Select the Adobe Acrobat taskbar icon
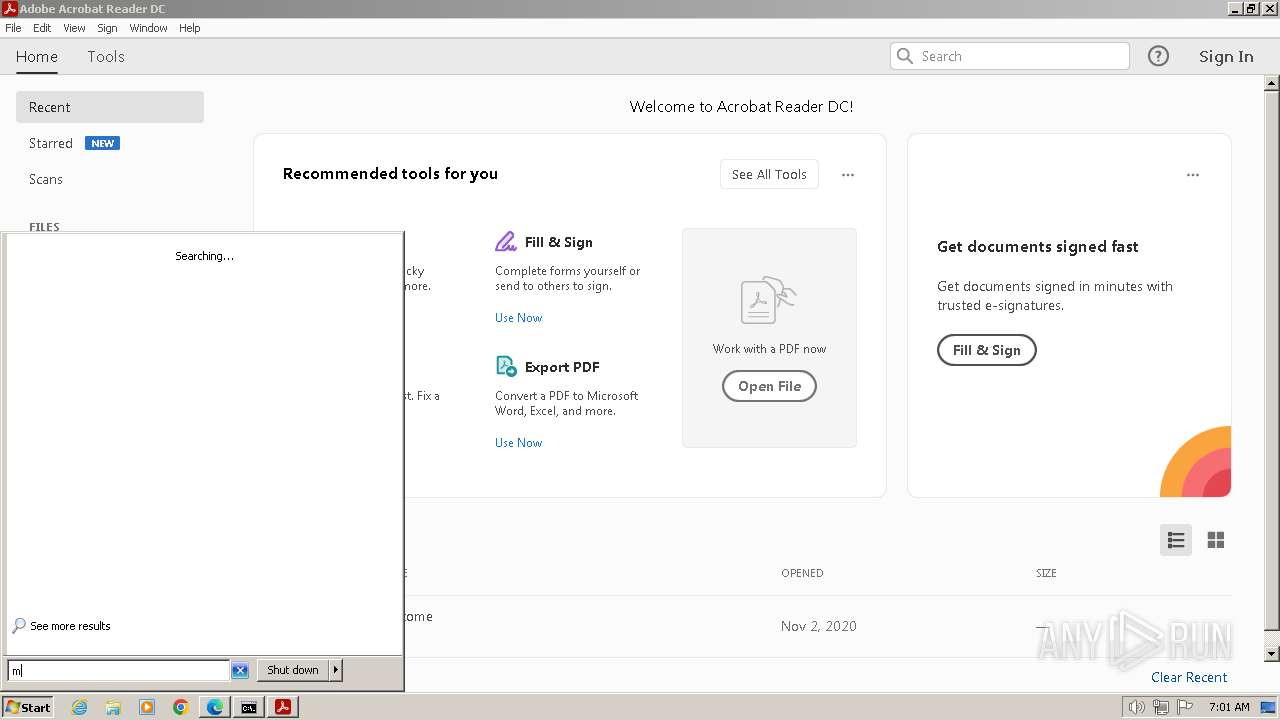This screenshot has height=720, width=1280. point(283,707)
